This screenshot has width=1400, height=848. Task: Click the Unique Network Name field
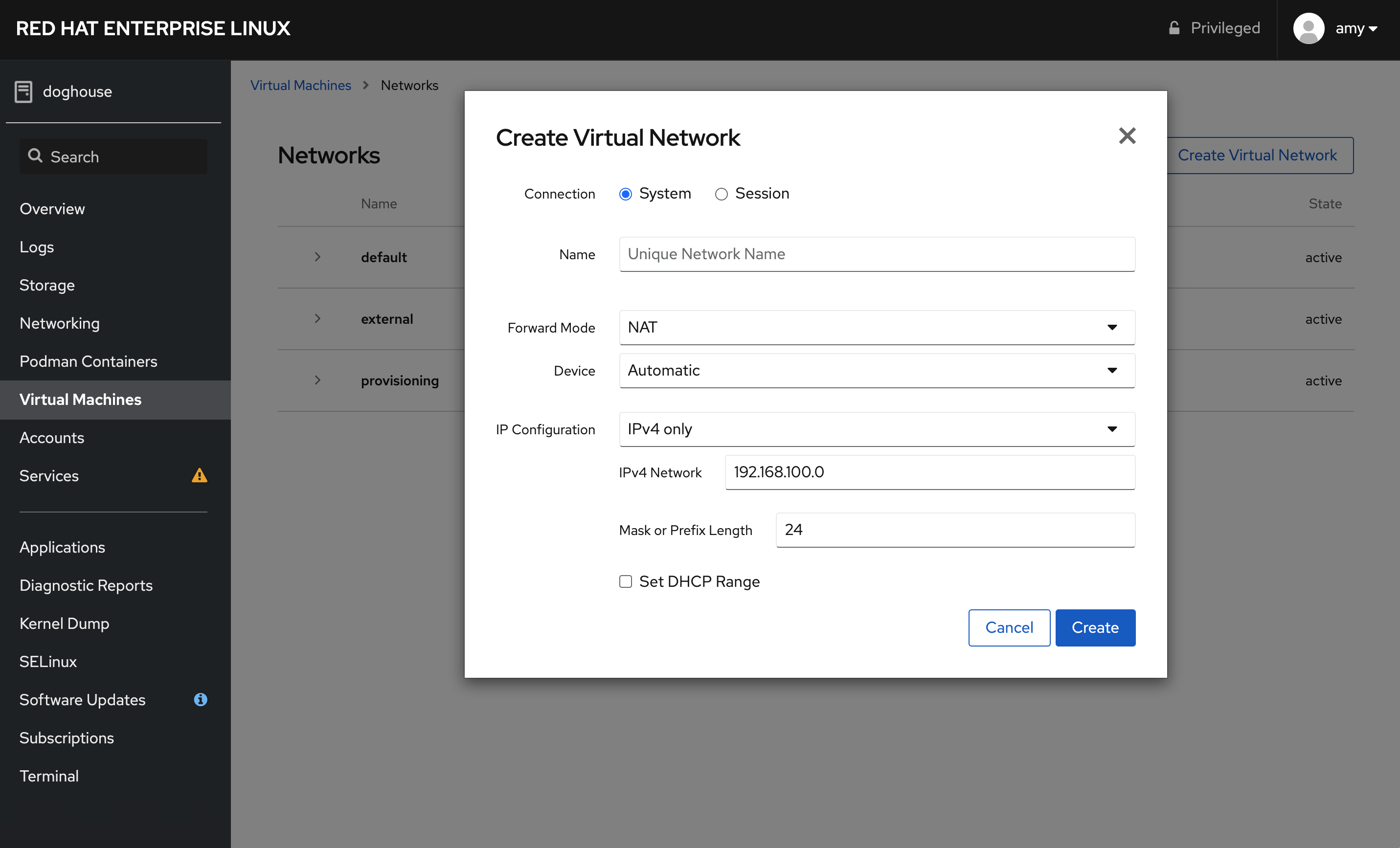tap(877, 254)
